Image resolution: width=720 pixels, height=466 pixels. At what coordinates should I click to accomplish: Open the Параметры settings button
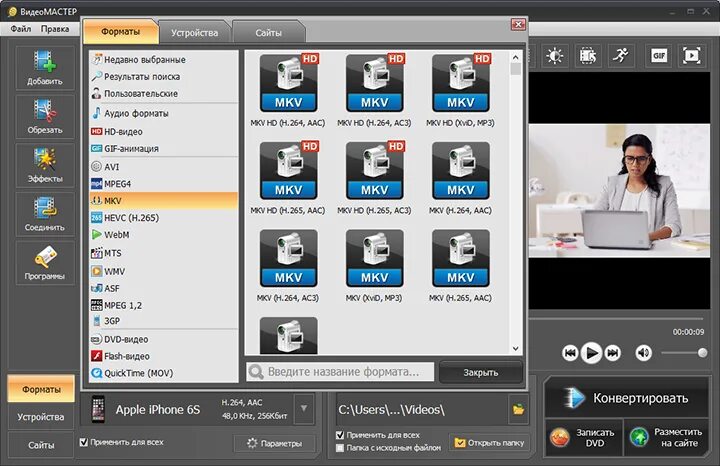click(275, 444)
